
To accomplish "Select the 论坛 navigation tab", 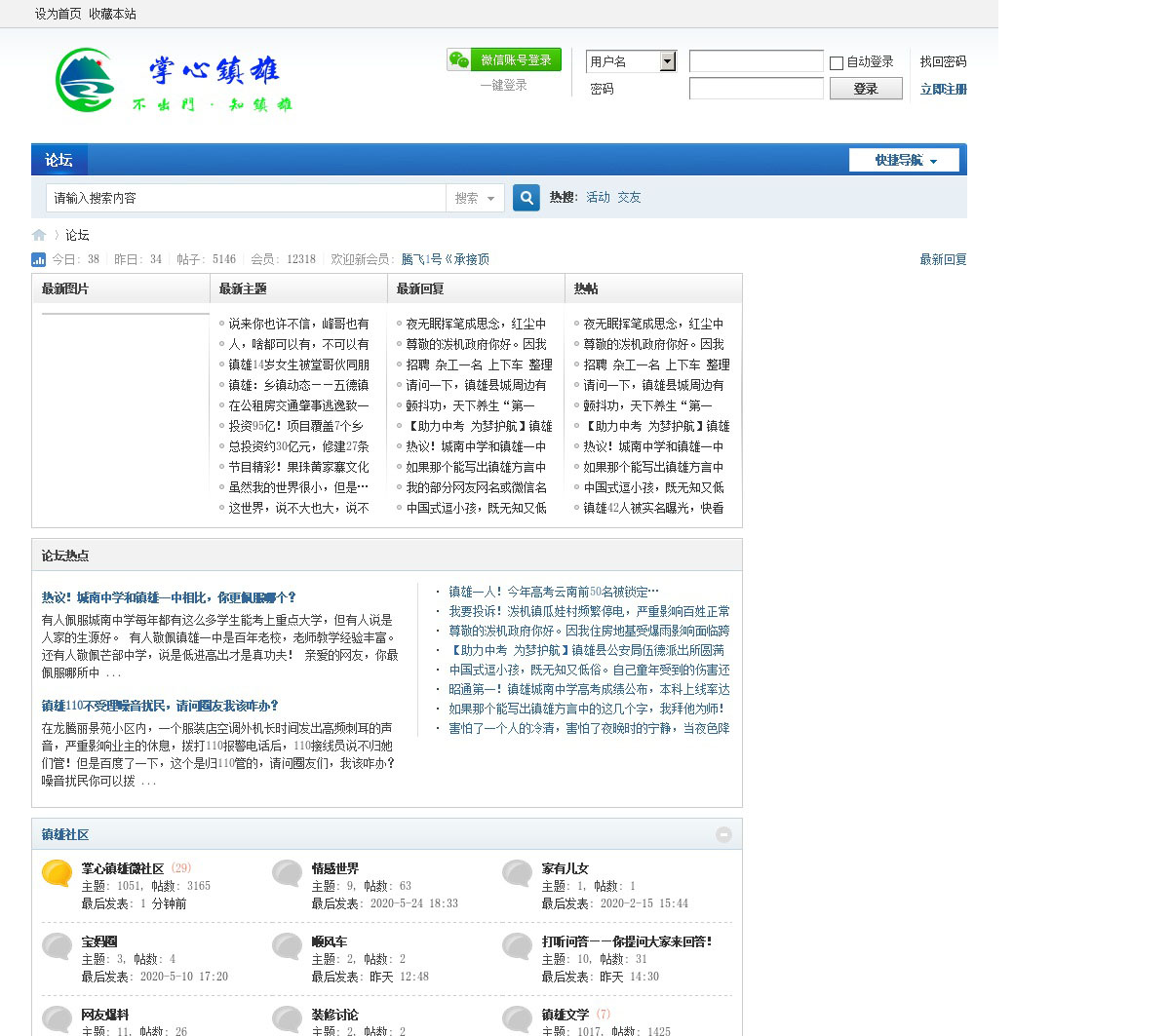I will point(58,160).
